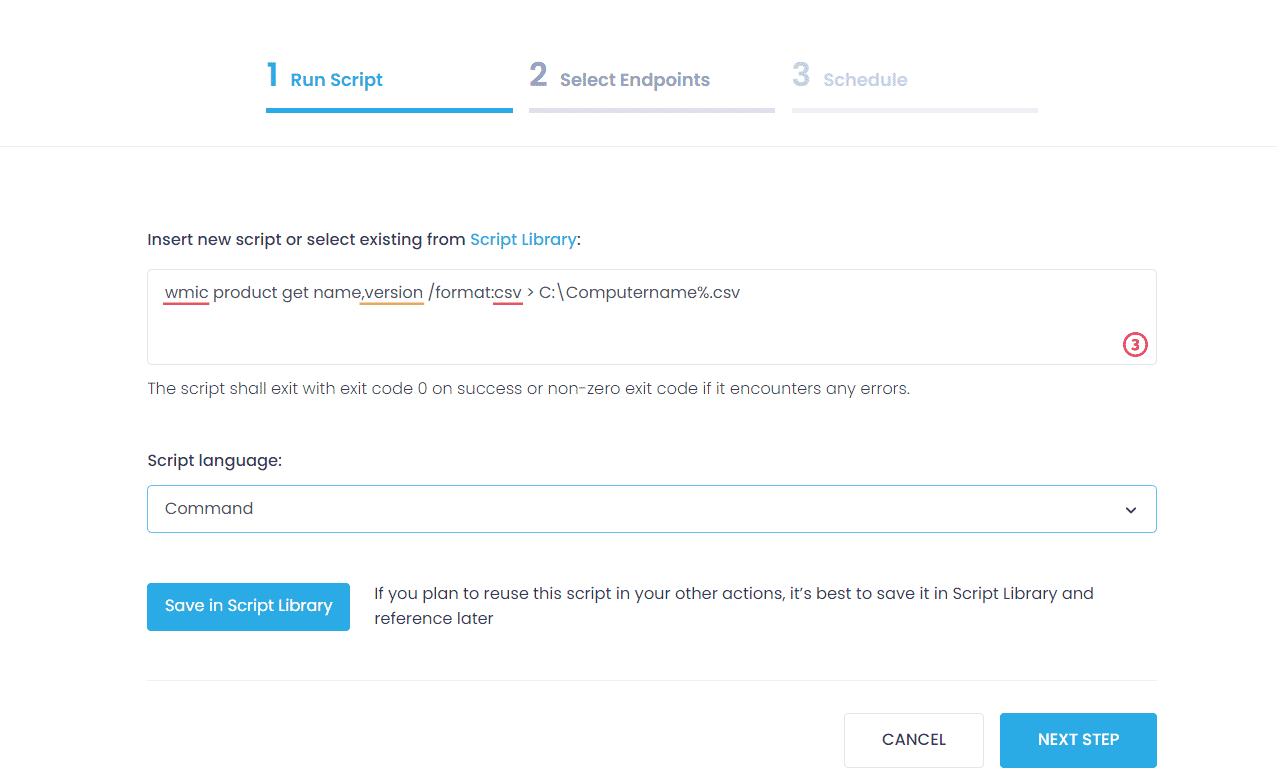Click the underlined word wmic
Viewport: 1277px width, 780px height.
pyautogui.click(x=187, y=293)
